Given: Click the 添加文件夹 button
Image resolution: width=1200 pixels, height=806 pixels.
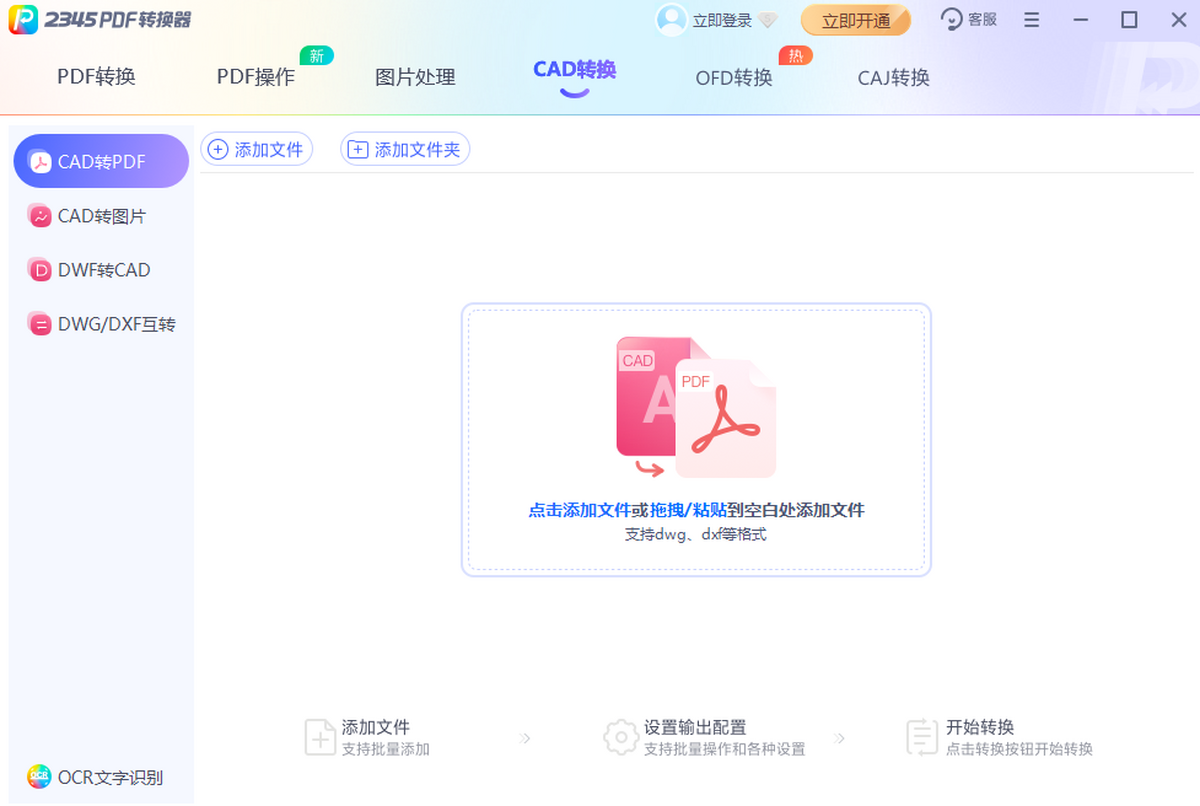Looking at the screenshot, I should click(x=405, y=150).
